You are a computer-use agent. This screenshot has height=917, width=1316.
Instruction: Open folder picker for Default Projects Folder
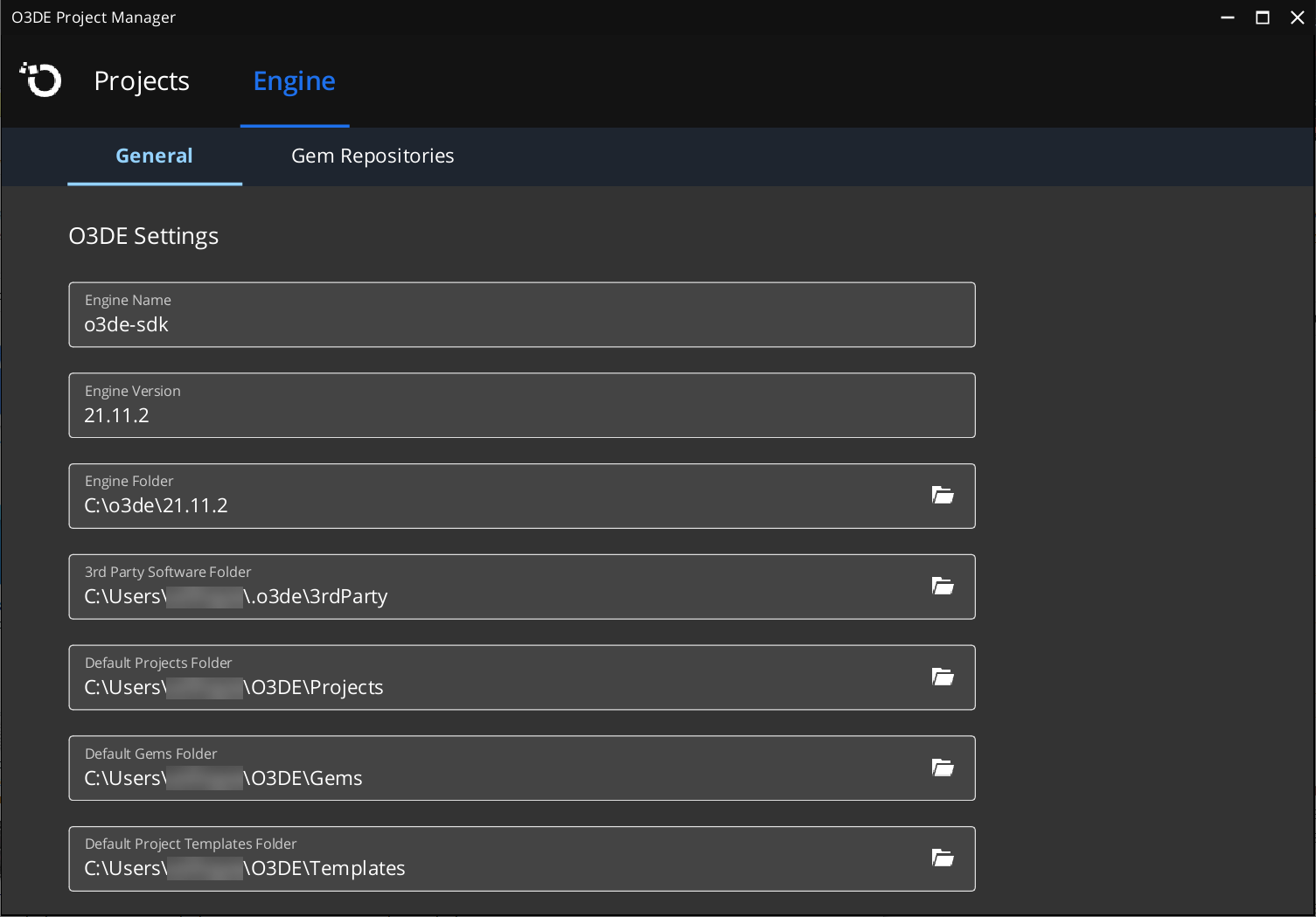943,677
